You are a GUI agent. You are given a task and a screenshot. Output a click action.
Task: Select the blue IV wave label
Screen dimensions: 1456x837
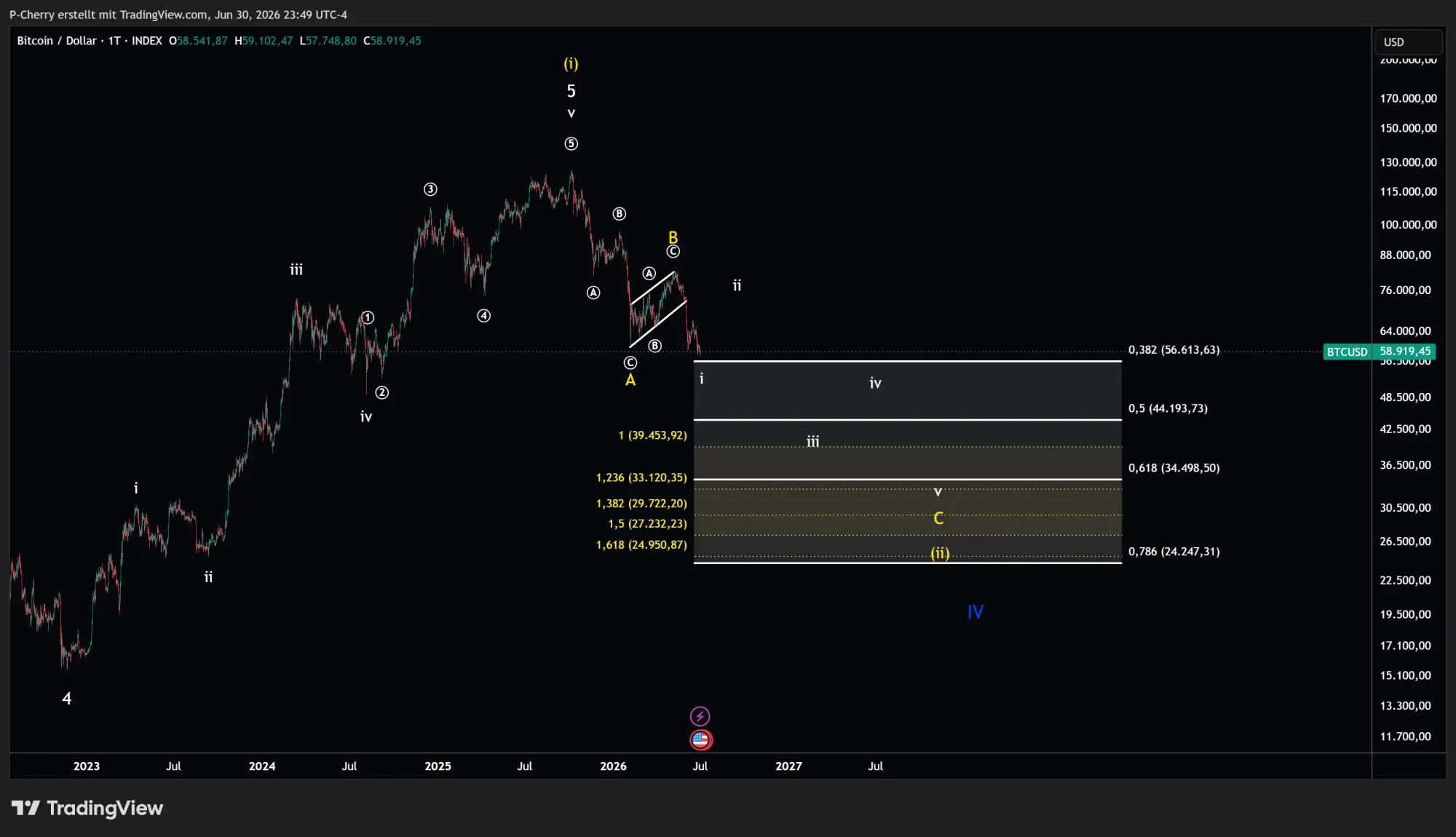click(976, 612)
